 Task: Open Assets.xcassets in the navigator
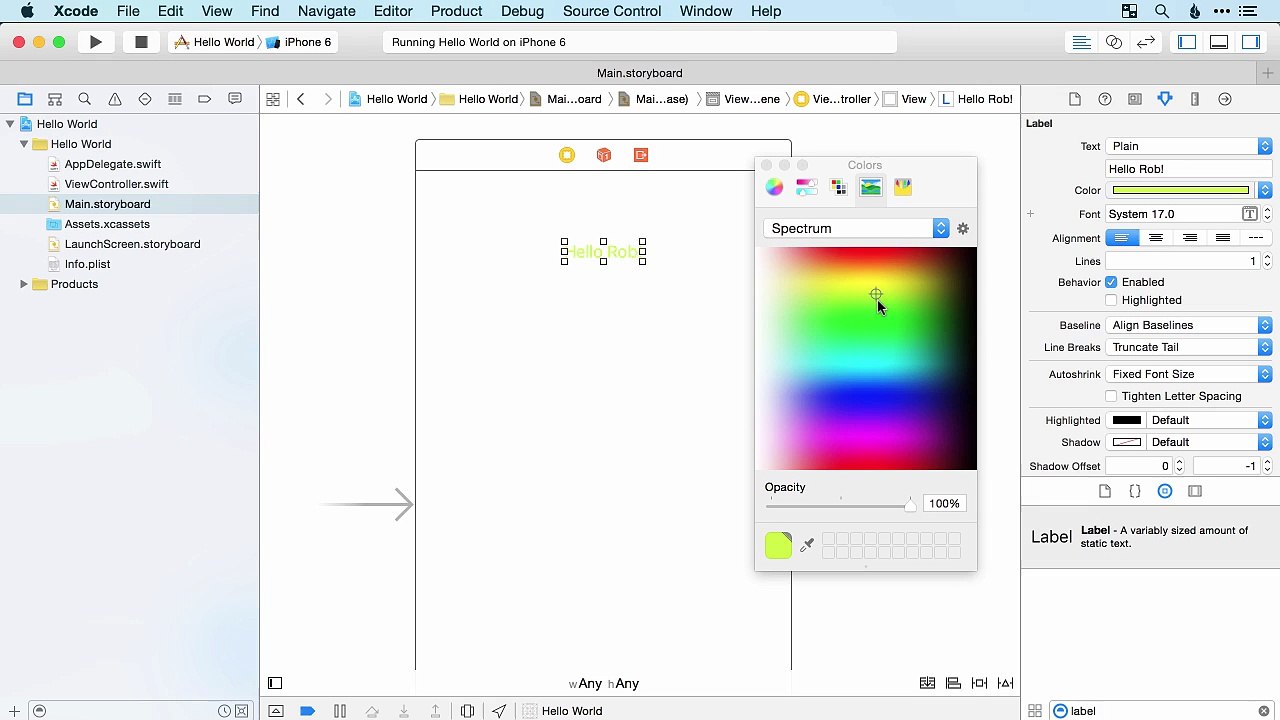(x=107, y=224)
